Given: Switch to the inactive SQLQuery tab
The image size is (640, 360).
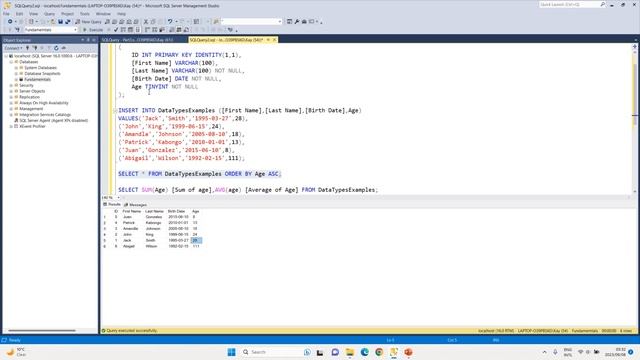Looking at the screenshot, I should 138,40.
